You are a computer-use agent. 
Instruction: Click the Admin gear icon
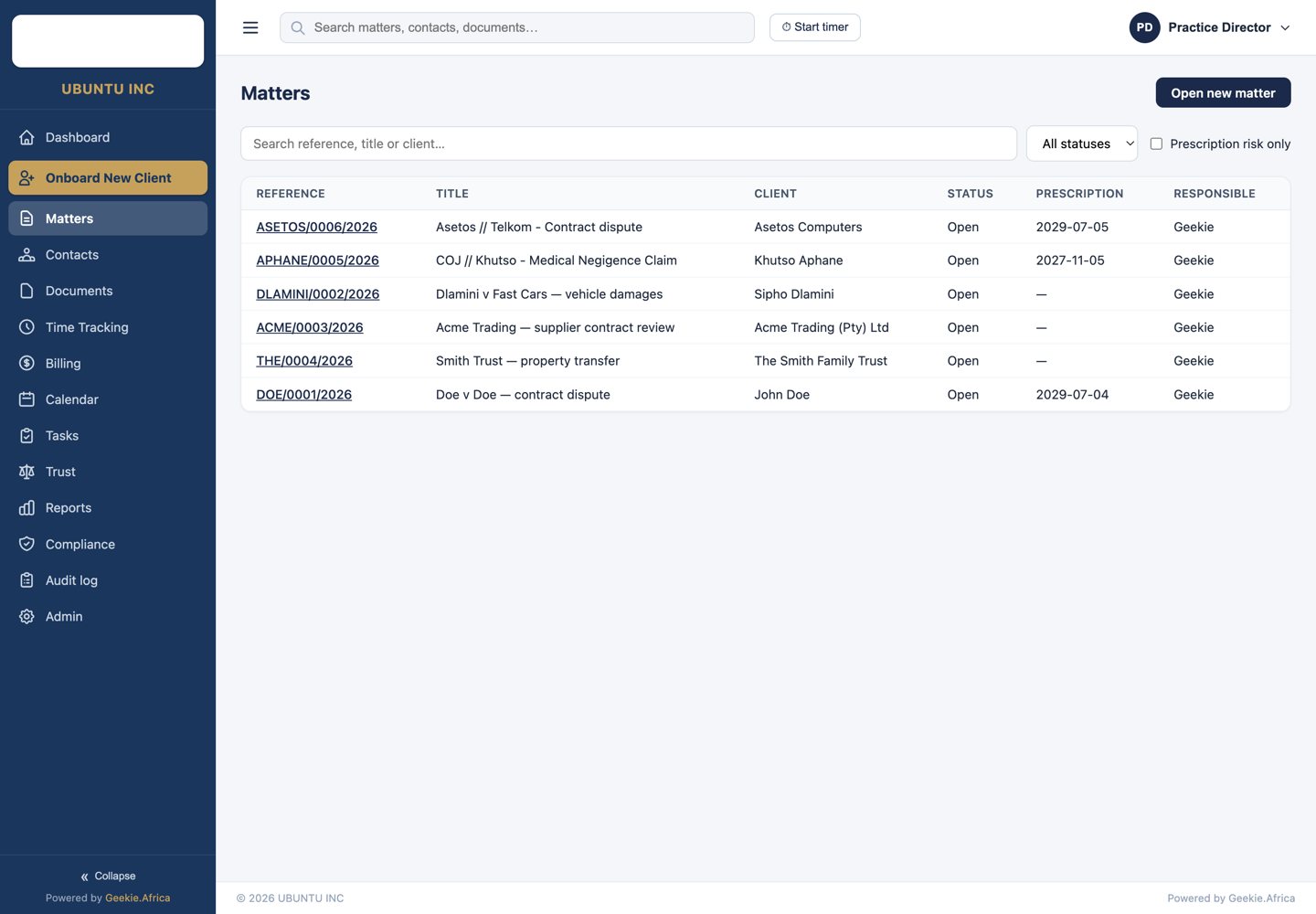point(27,617)
